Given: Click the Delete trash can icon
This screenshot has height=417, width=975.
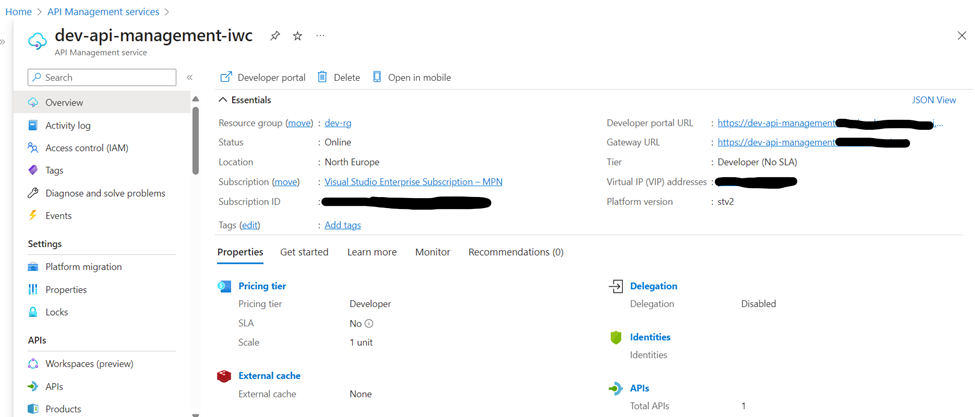Looking at the screenshot, I should [x=322, y=77].
